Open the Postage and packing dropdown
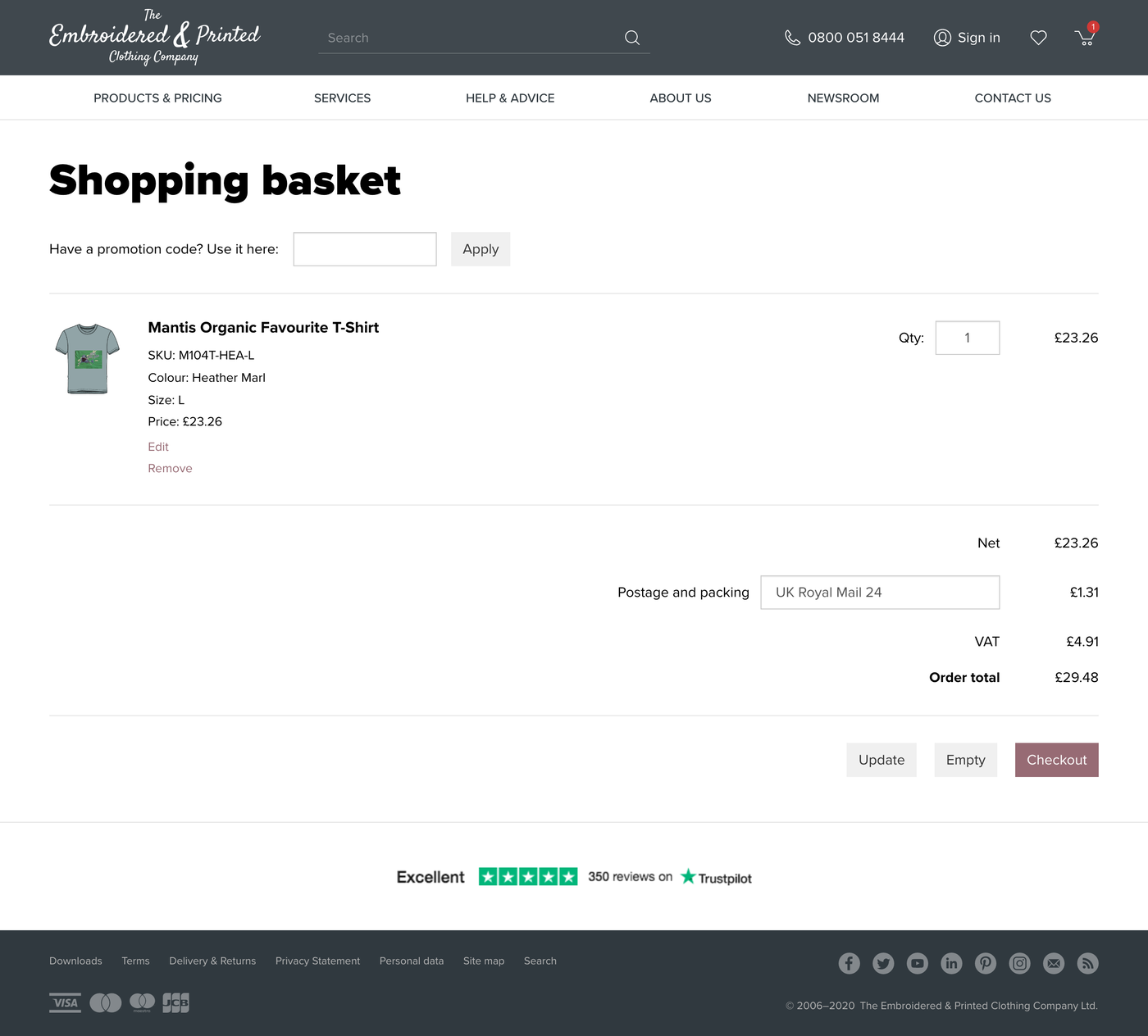Image resolution: width=1148 pixels, height=1036 pixels. pos(879,593)
